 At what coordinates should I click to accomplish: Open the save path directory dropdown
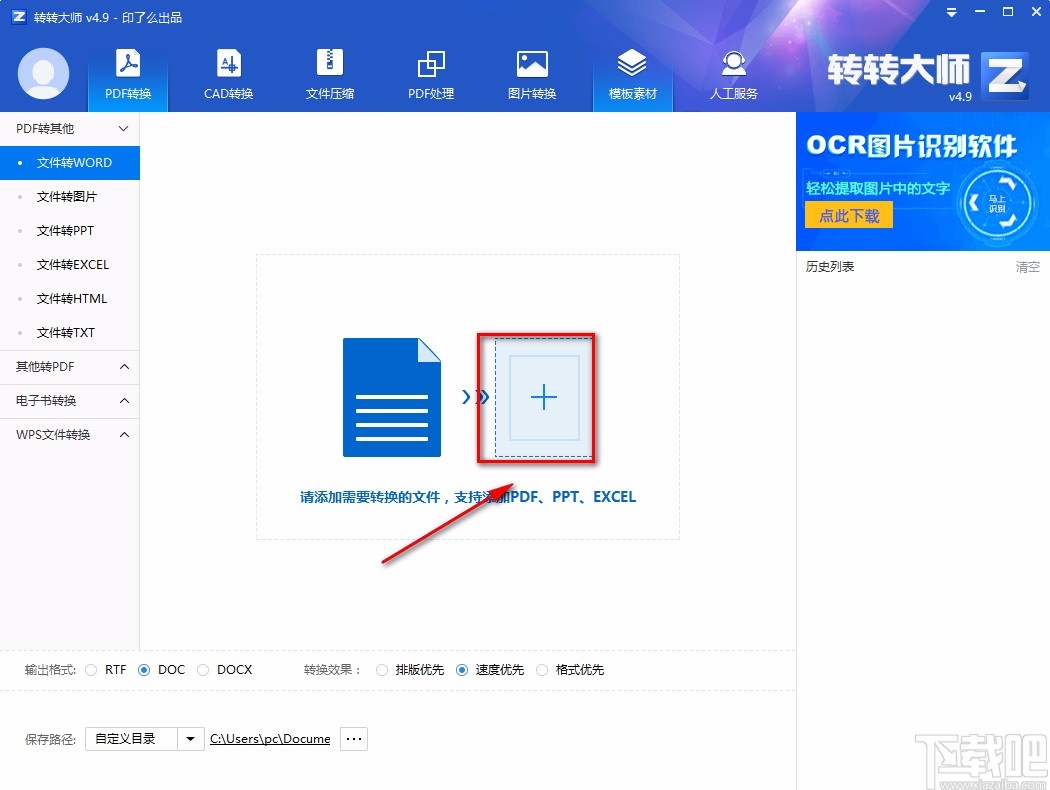(190, 738)
